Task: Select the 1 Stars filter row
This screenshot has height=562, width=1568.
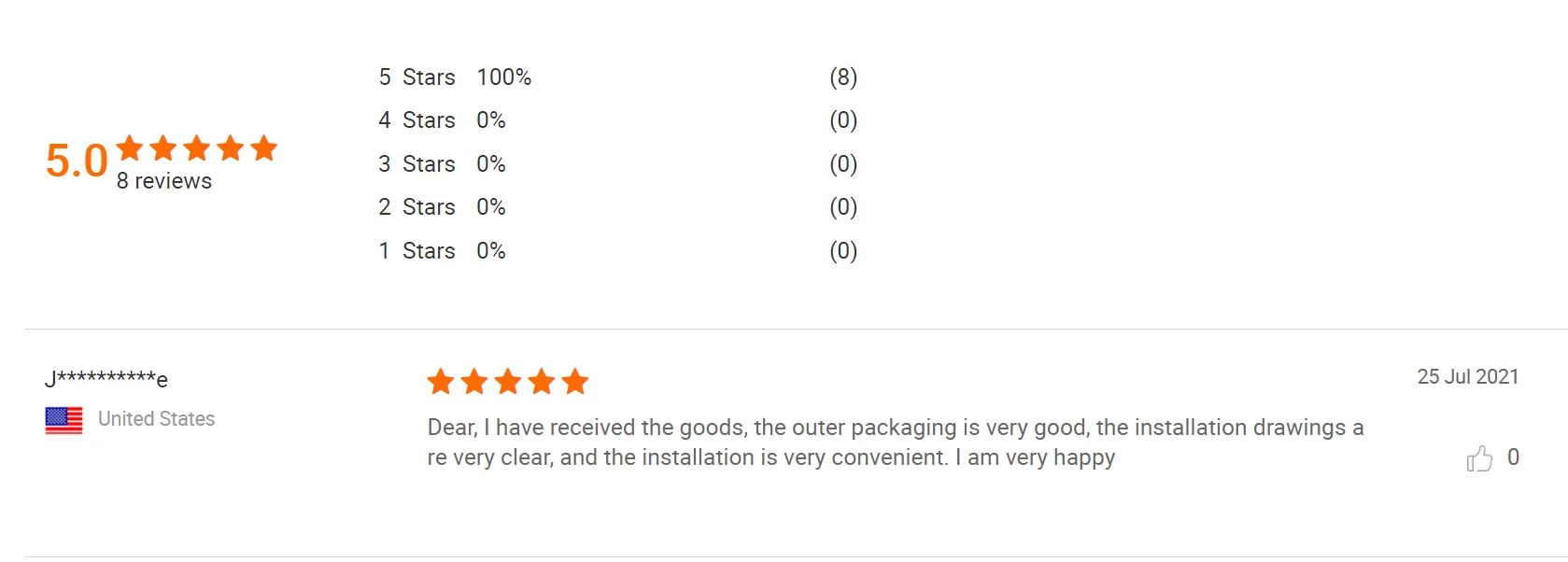Action: (x=417, y=251)
